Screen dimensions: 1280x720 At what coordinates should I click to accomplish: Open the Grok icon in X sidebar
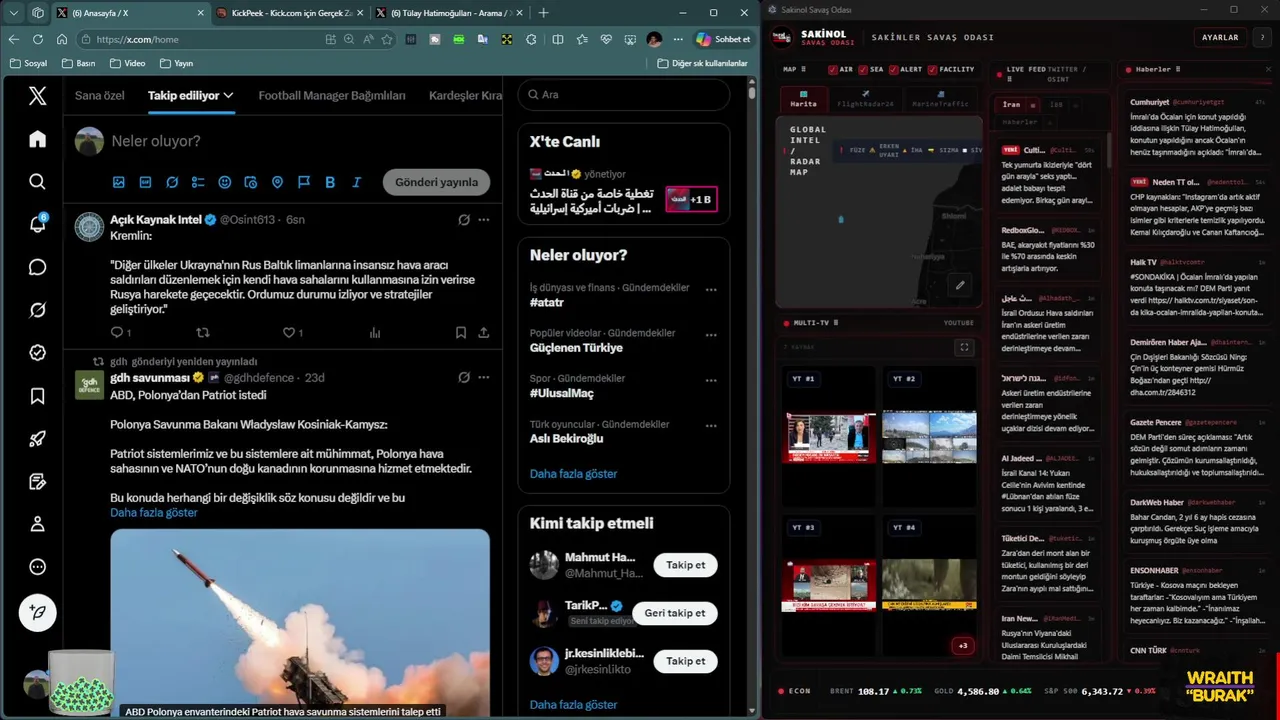click(37, 310)
